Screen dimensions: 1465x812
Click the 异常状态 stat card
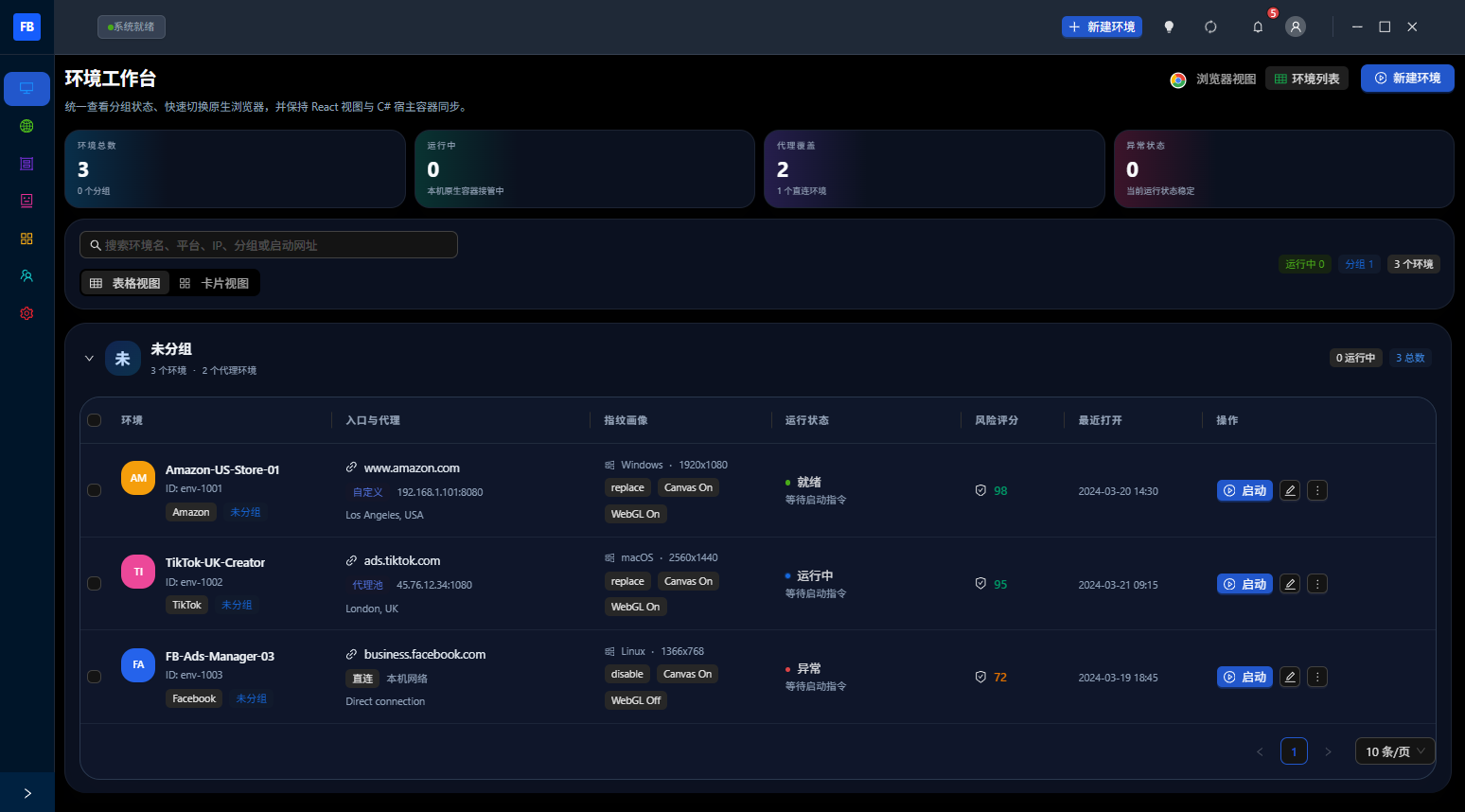coord(1284,168)
